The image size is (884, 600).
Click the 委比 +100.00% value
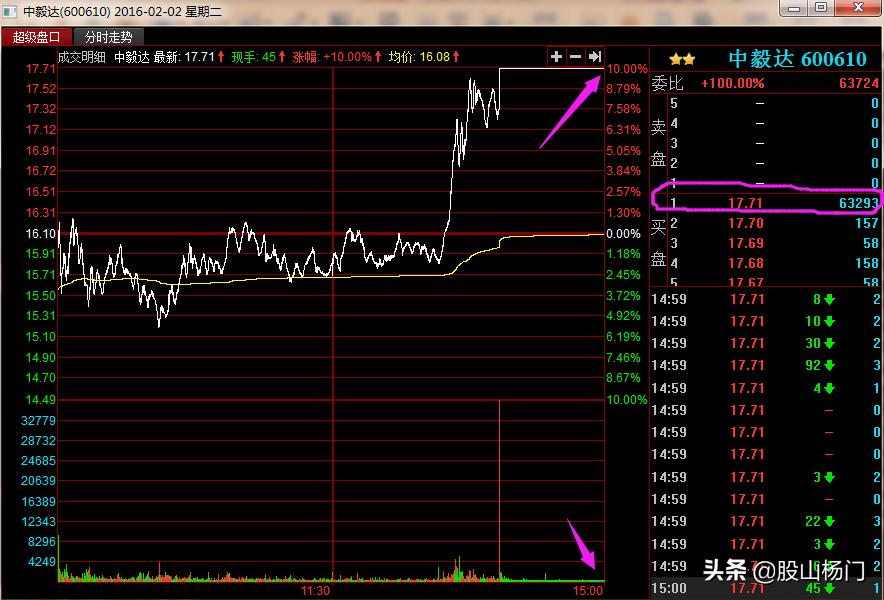pyautogui.click(x=732, y=83)
